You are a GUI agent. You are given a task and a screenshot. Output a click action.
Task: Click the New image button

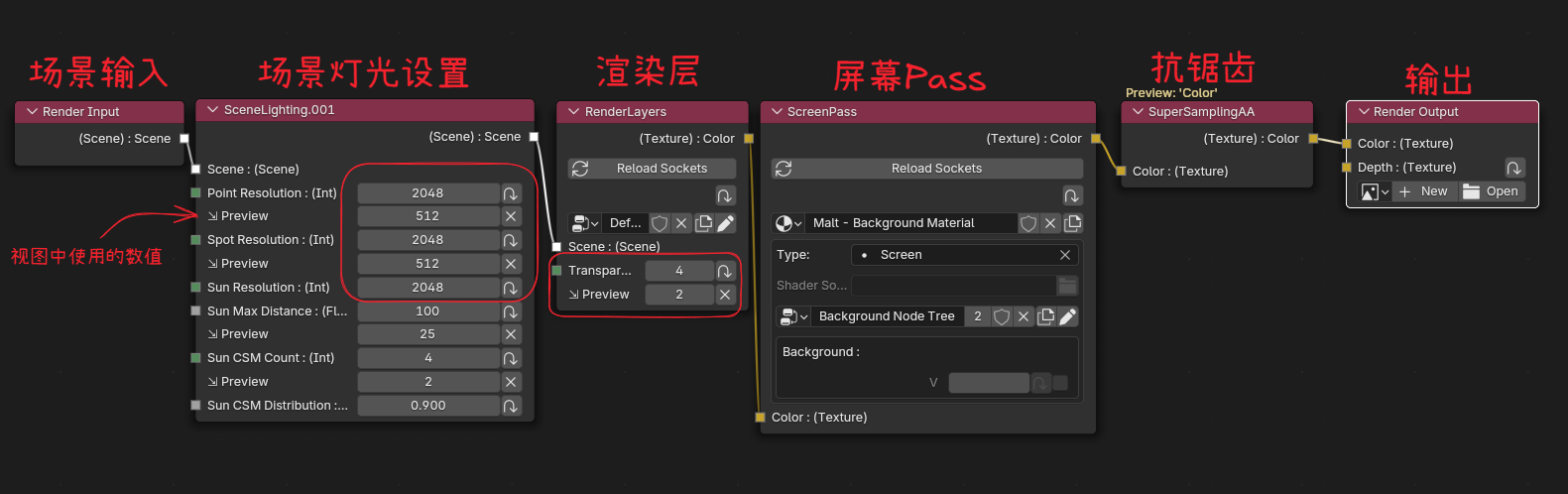[1424, 191]
